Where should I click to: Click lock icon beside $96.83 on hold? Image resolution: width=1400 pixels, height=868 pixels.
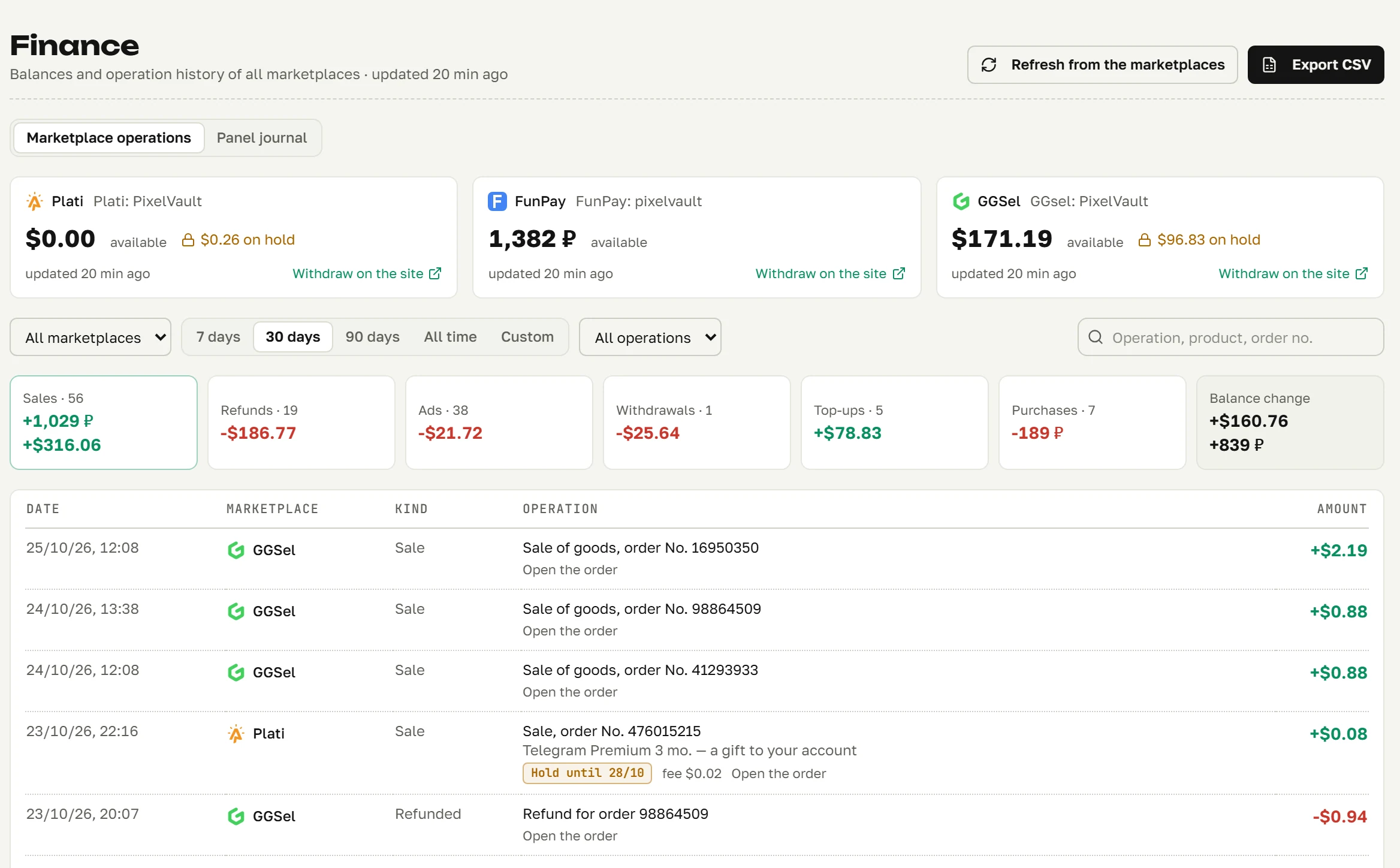[x=1145, y=240]
